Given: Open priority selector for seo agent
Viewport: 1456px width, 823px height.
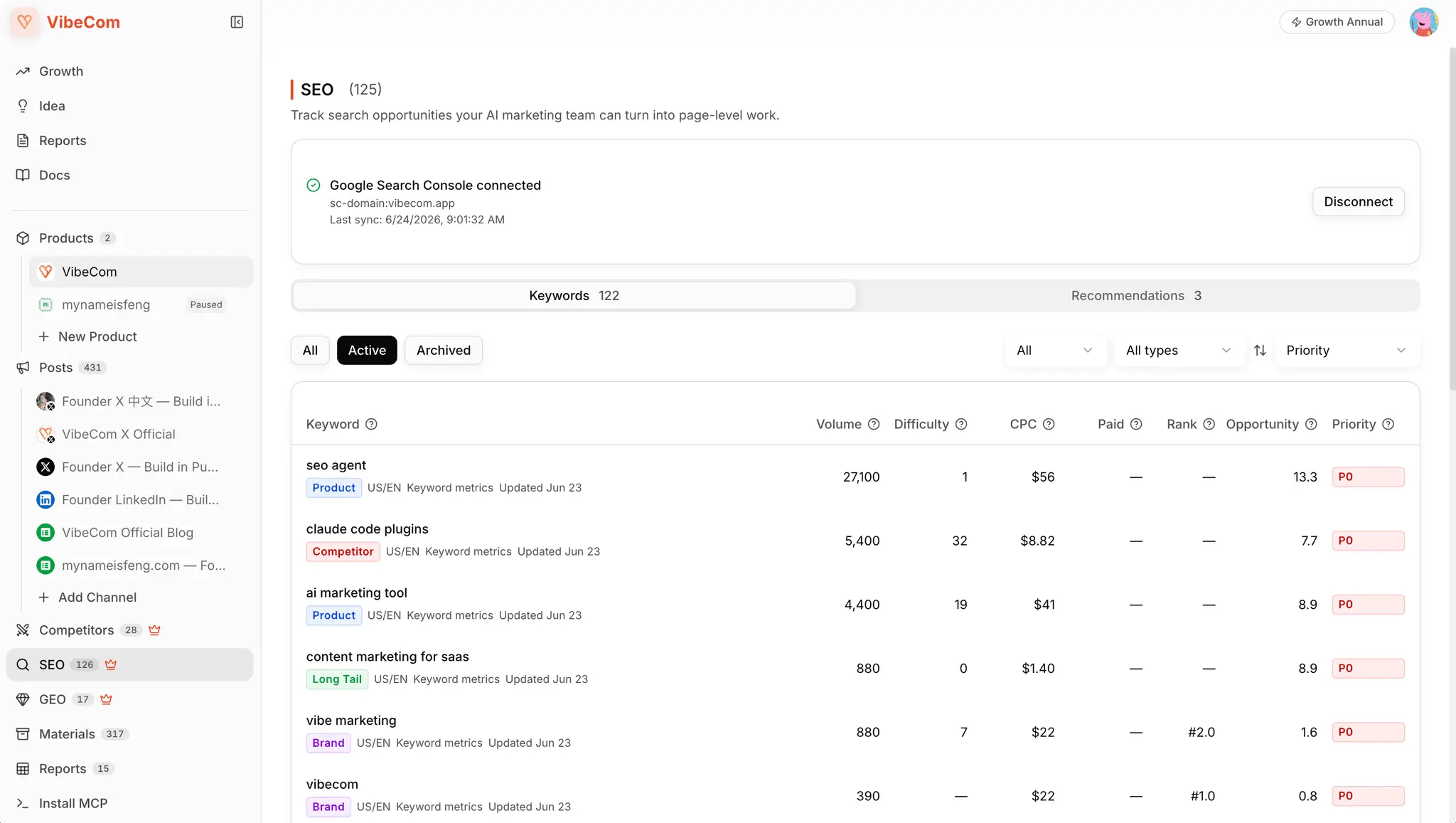Looking at the screenshot, I should [x=1368, y=477].
